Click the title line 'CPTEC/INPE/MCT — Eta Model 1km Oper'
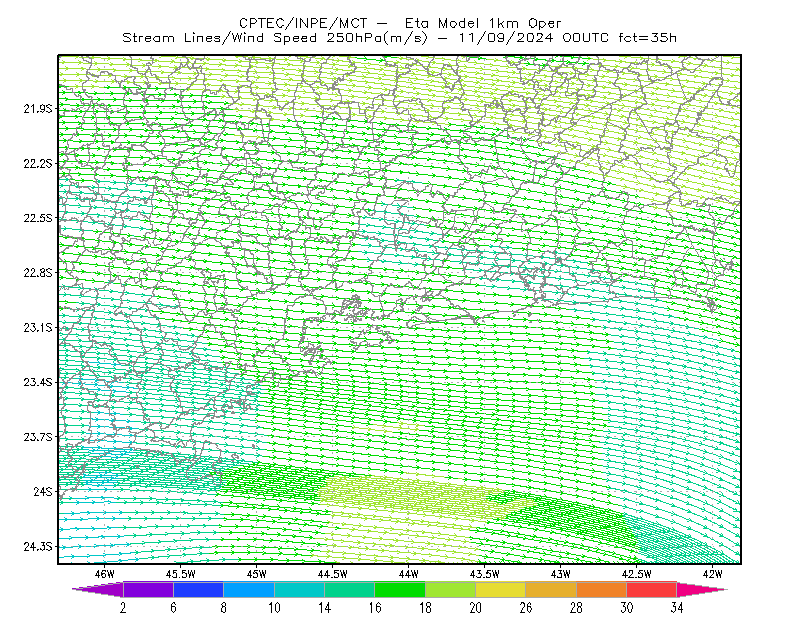 coord(400,23)
